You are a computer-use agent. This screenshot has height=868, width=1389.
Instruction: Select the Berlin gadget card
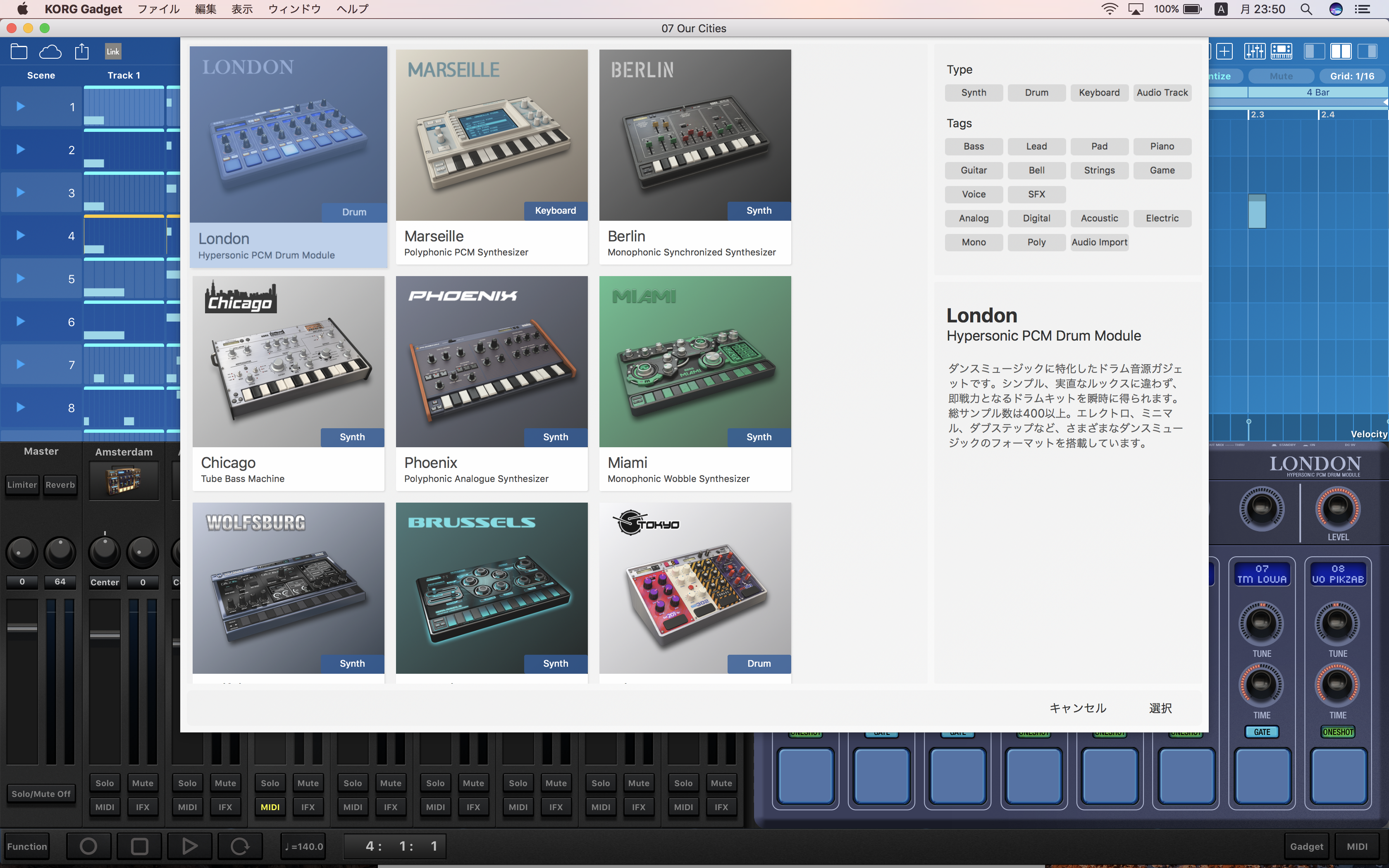click(x=695, y=157)
